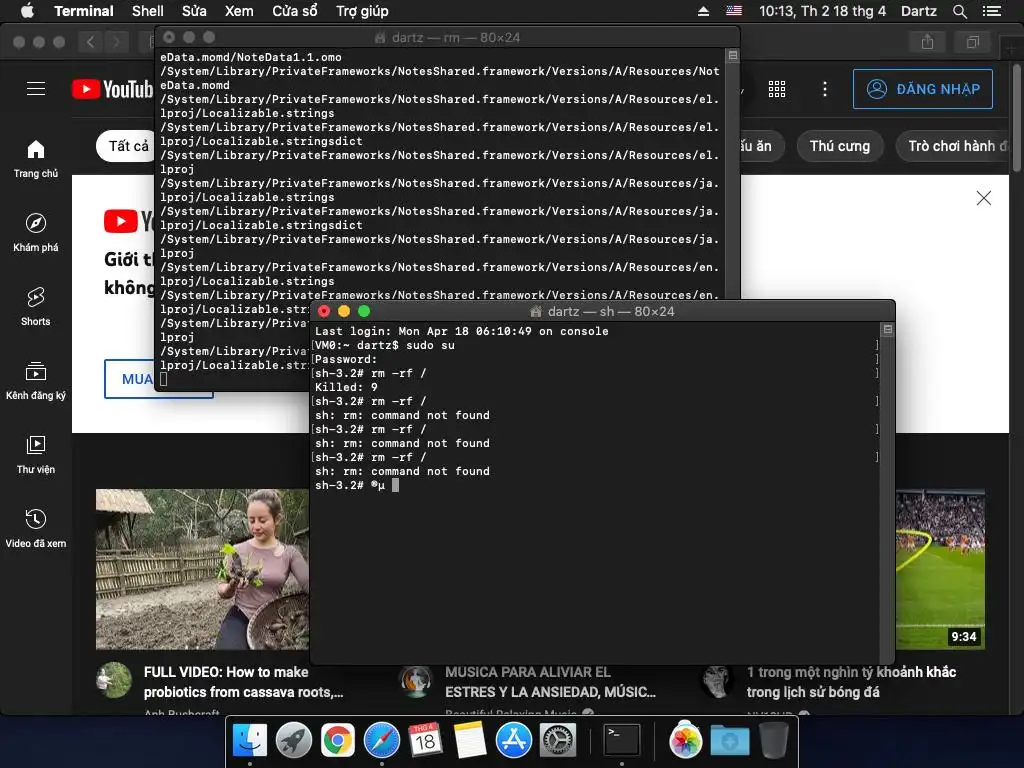Open Shorts in YouTube sidebar
Viewport: 1024px width, 768px height.
(36, 306)
